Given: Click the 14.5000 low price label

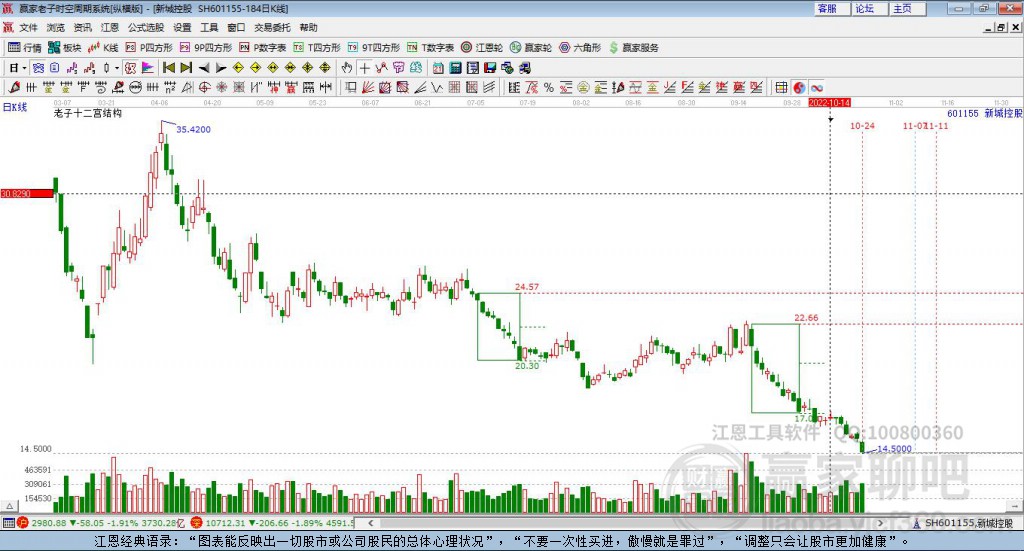Looking at the screenshot, I should point(894,449).
